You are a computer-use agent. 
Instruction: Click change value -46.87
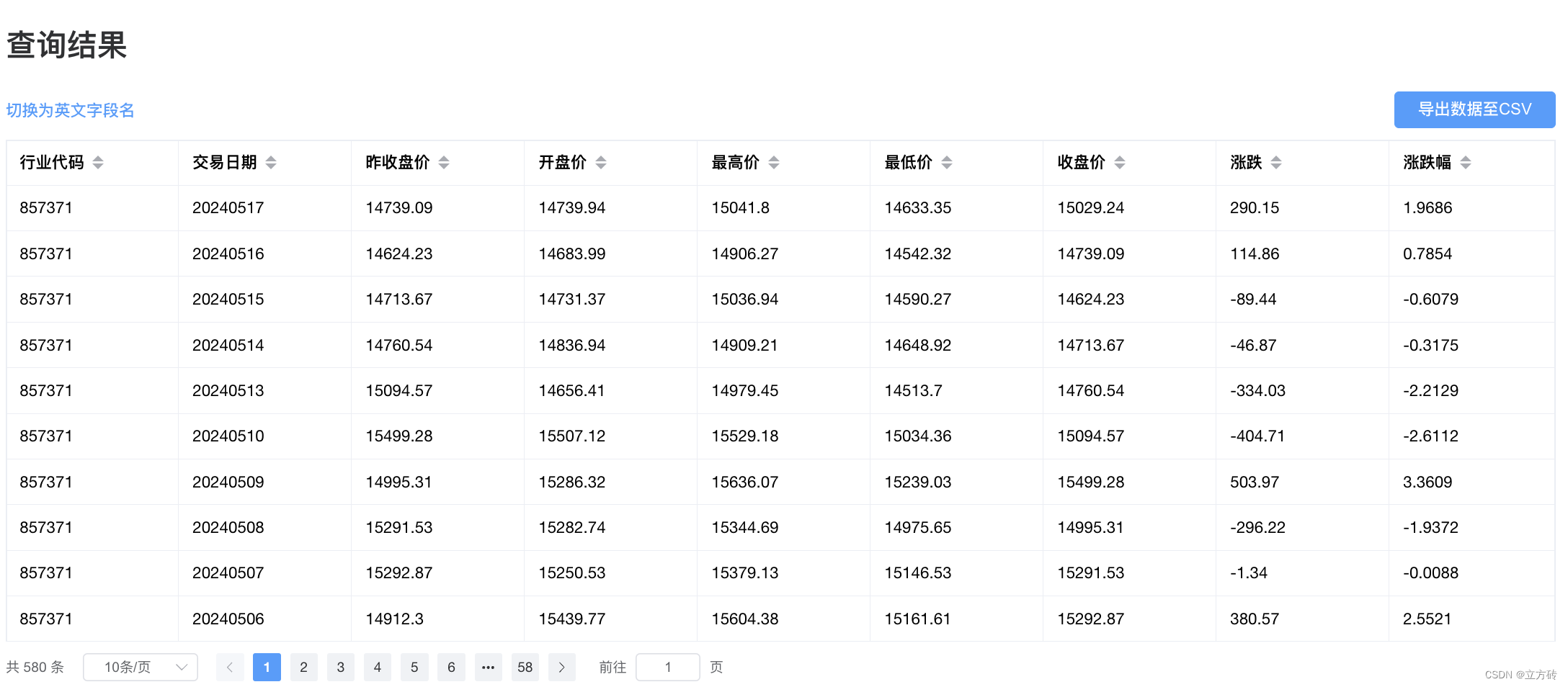(x=1253, y=346)
